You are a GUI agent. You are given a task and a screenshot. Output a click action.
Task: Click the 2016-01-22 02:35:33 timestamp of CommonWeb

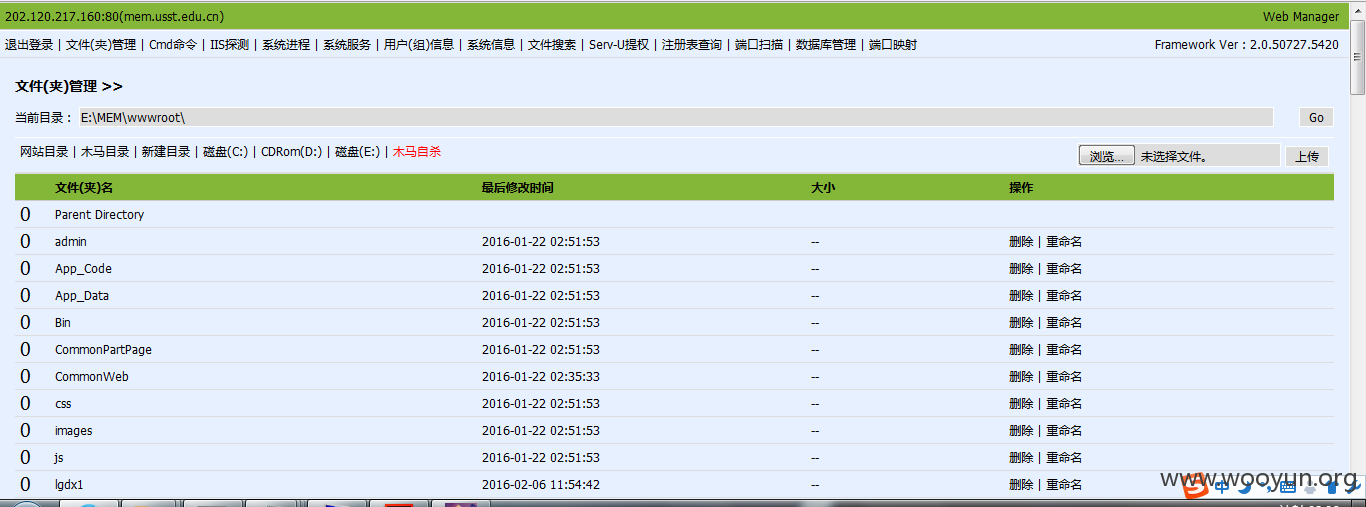point(541,377)
